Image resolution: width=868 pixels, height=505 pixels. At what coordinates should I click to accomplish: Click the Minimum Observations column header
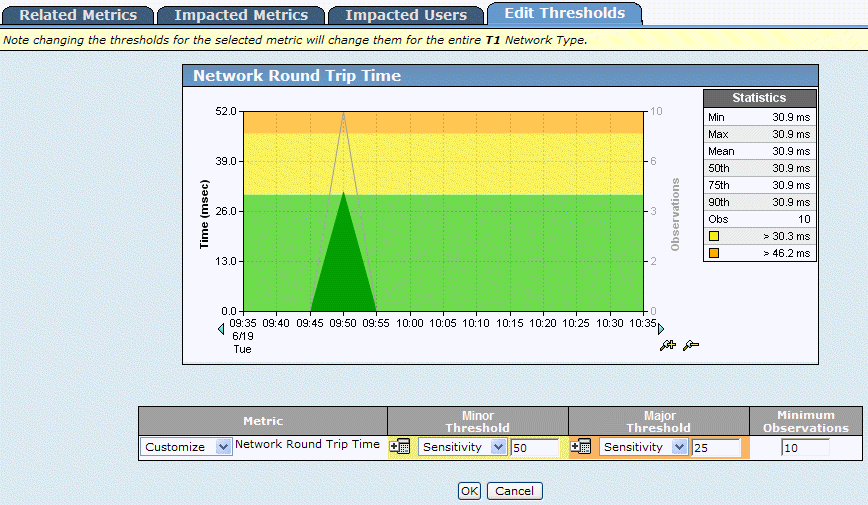pos(805,421)
